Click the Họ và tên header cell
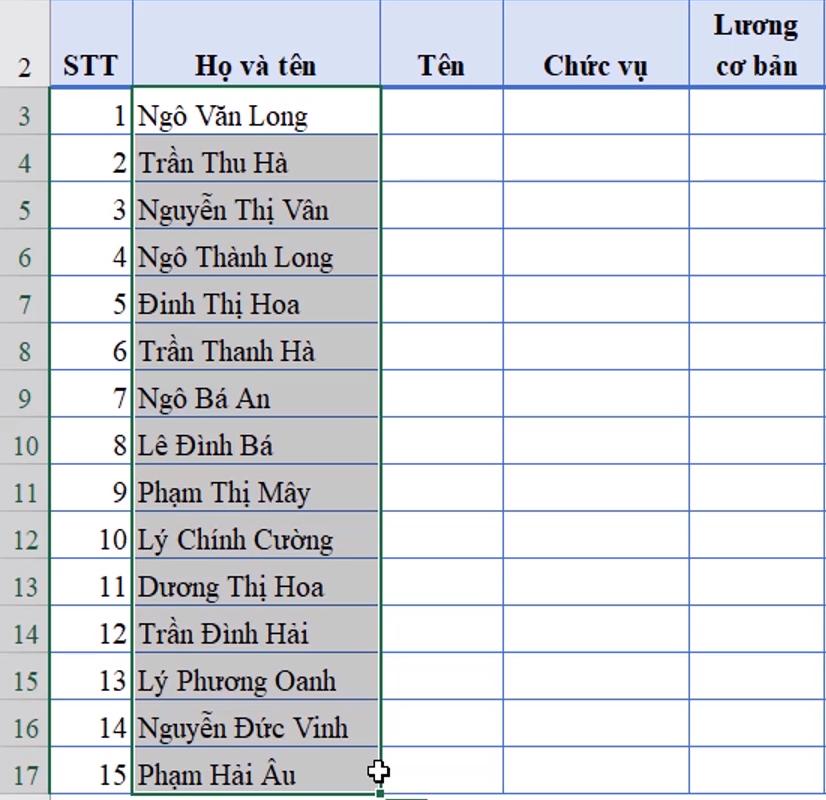Screen dimensions: 826x800 coord(255,66)
